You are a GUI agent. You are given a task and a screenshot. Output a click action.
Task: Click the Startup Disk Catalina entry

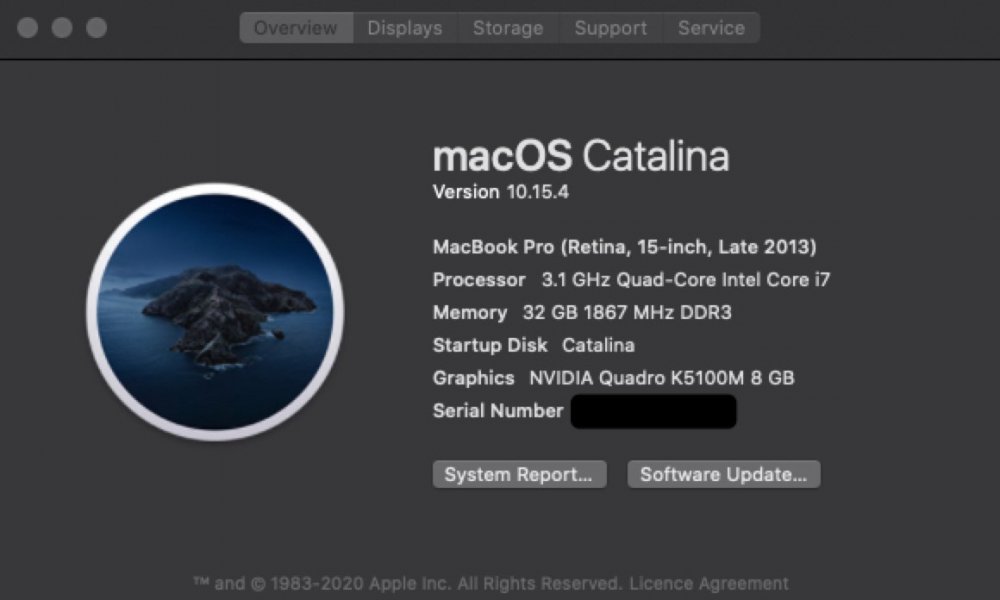pos(533,346)
